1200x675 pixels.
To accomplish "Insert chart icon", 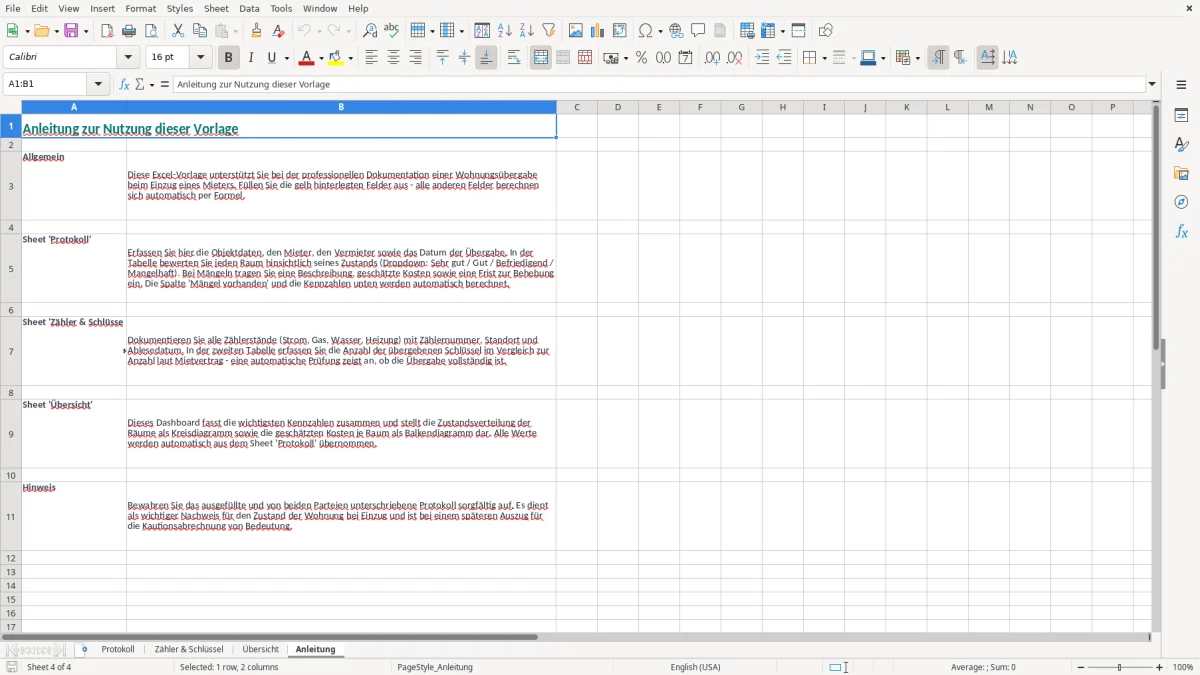I will tap(598, 31).
